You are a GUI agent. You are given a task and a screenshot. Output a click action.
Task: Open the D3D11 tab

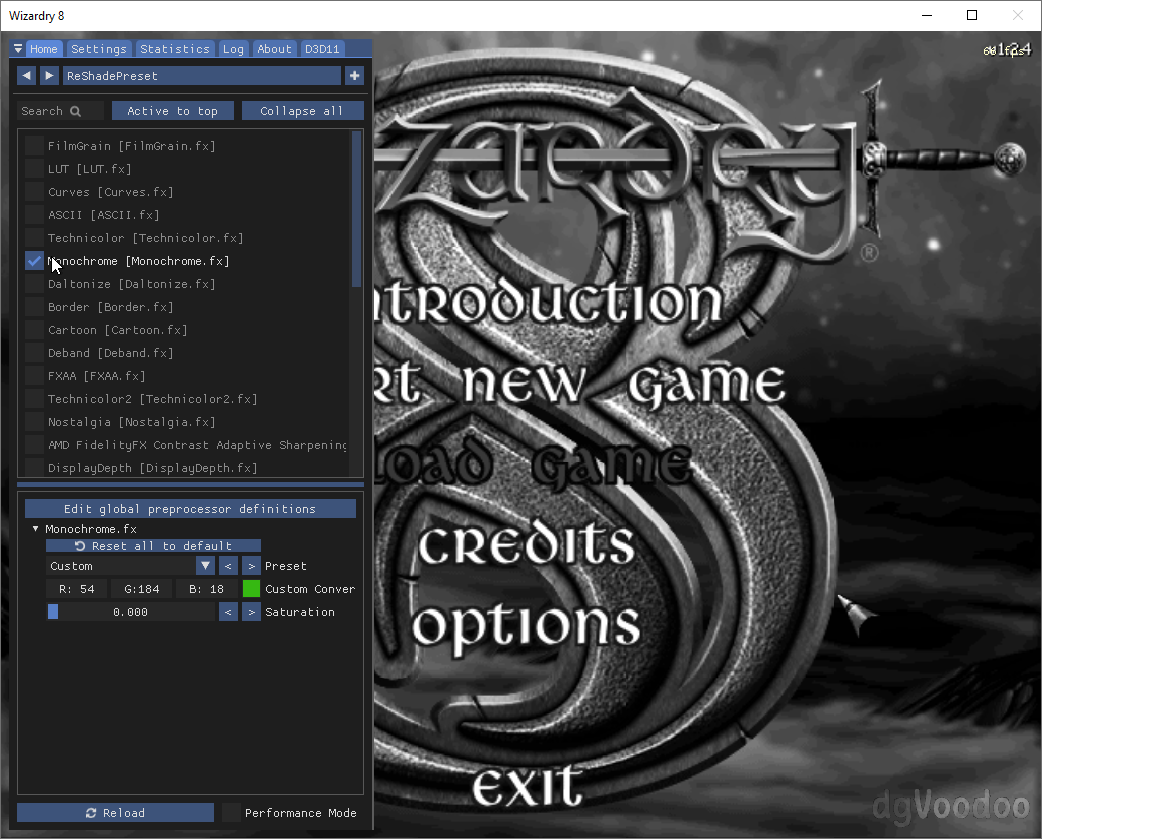322,48
